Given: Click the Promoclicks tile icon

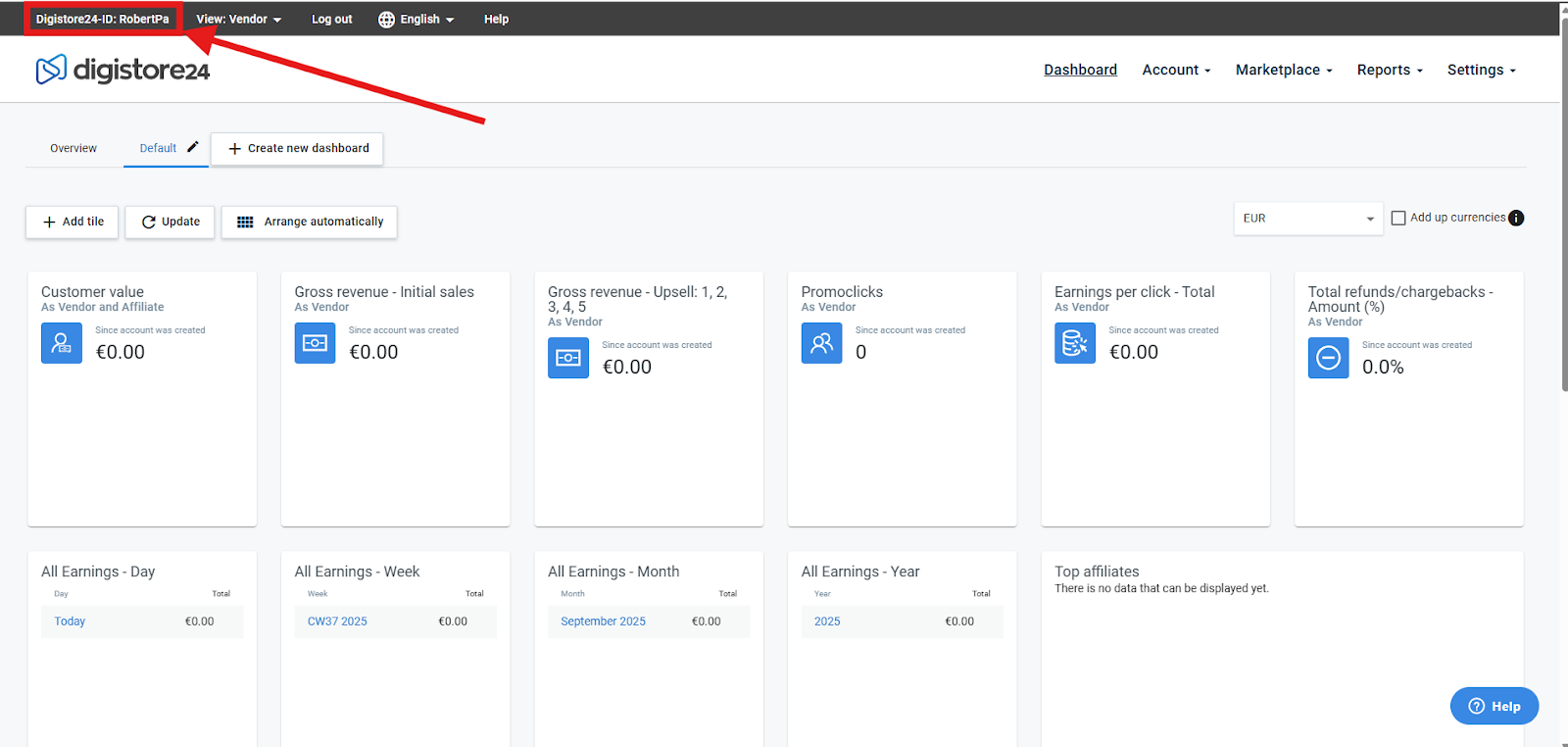Looking at the screenshot, I should (822, 343).
